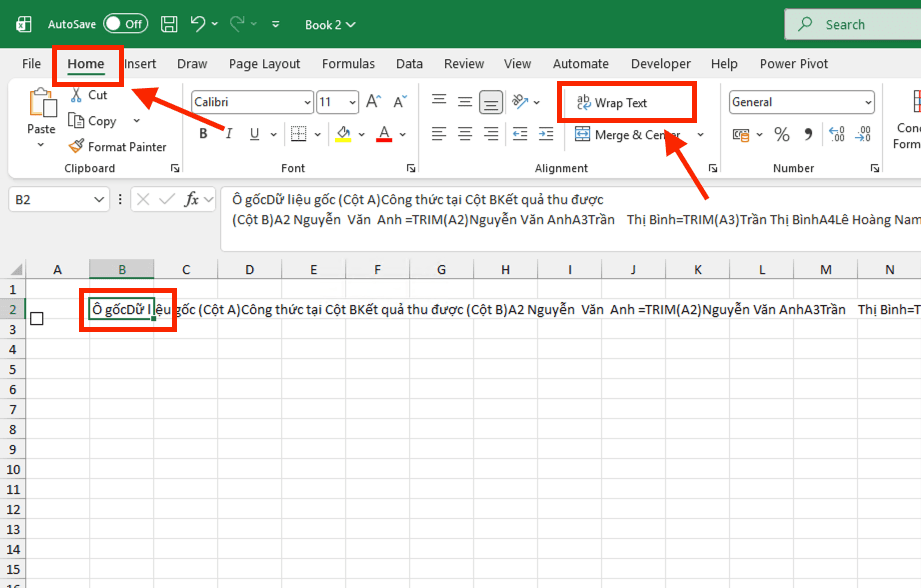Click Increase Font Size icon

click(374, 102)
